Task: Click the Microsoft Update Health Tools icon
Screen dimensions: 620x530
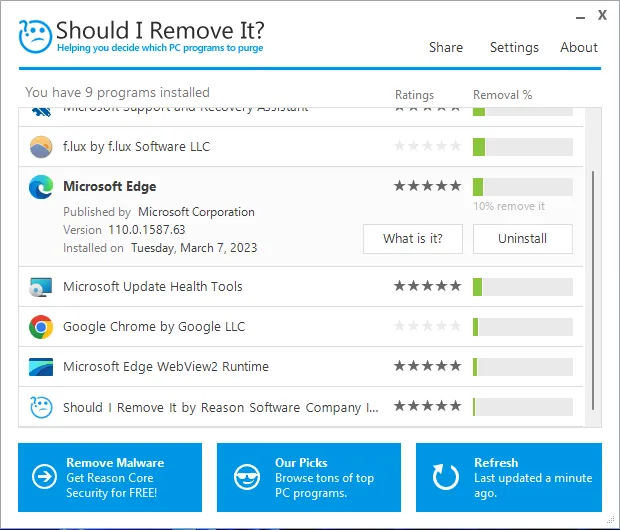Action: click(41, 287)
